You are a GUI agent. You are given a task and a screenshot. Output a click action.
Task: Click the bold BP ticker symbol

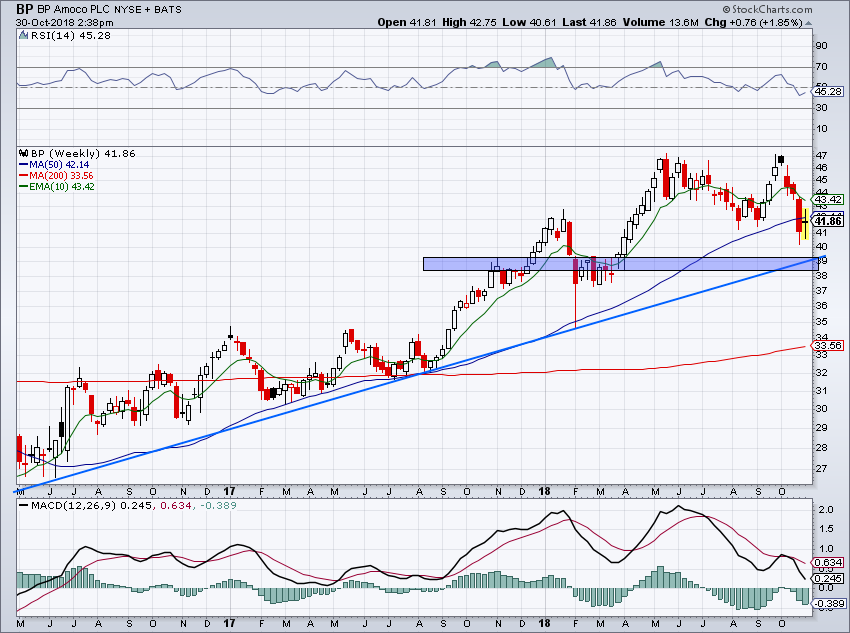(x=24, y=9)
